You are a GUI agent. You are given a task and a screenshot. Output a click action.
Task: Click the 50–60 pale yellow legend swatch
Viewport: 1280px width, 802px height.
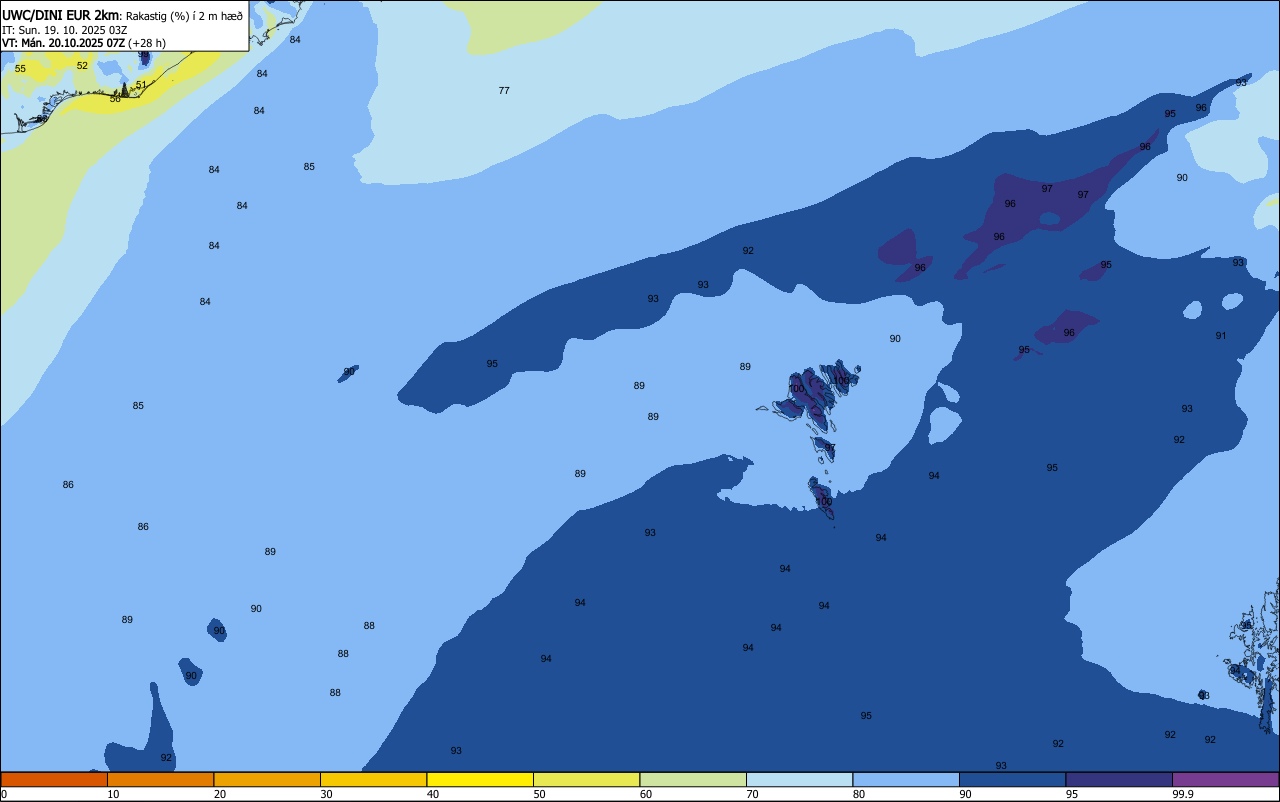click(x=586, y=779)
